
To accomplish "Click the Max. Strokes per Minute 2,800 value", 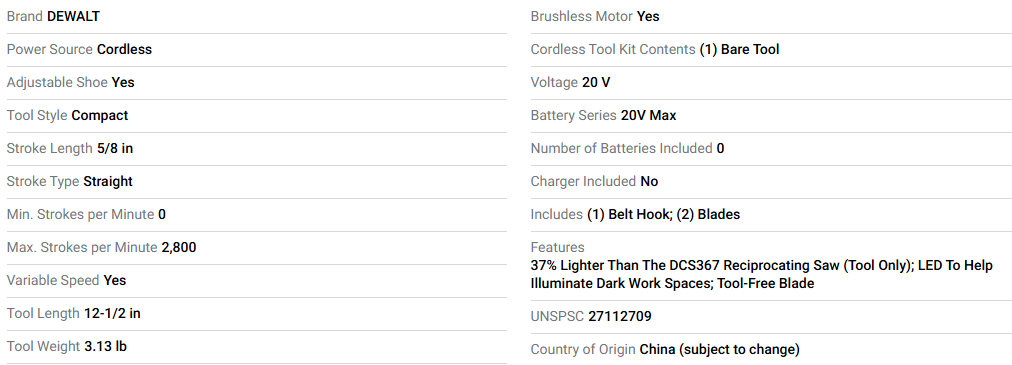I will coord(179,248).
